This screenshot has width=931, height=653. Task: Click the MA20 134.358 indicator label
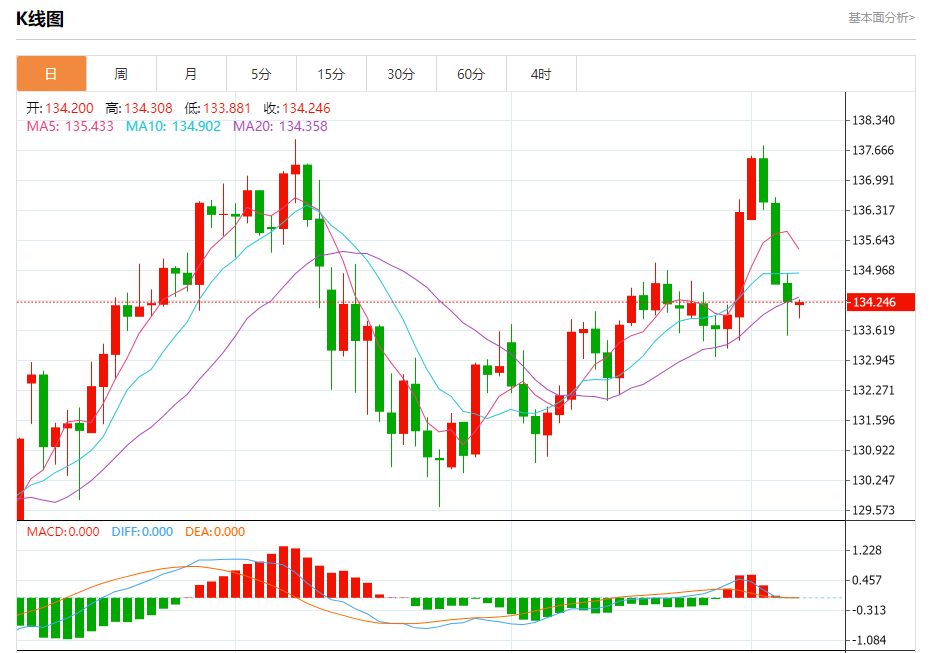point(280,126)
